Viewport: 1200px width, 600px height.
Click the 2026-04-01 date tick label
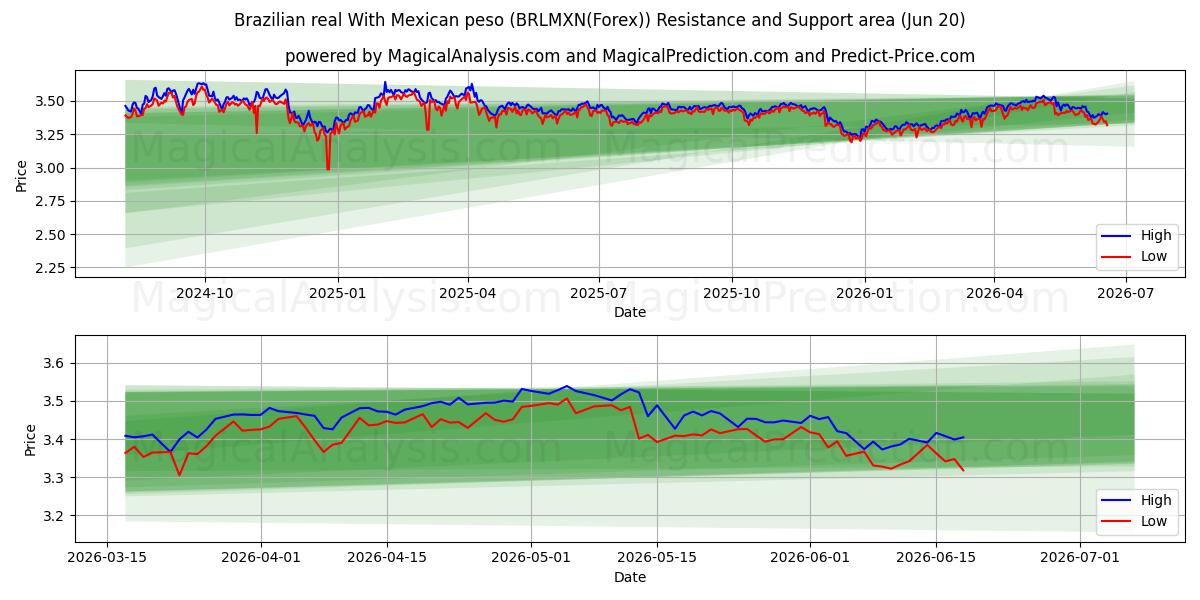261,559
